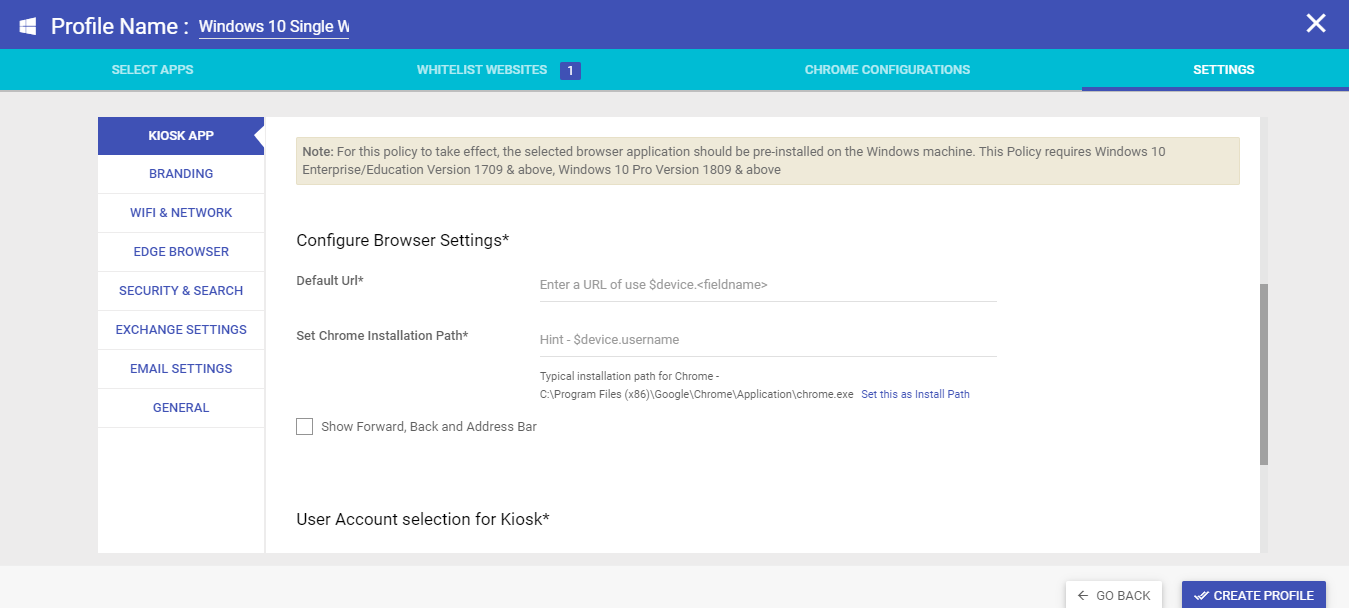The height and width of the screenshot is (608, 1349).
Task: Select Kiosk App in the sidebar
Action: [x=181, y=136]
